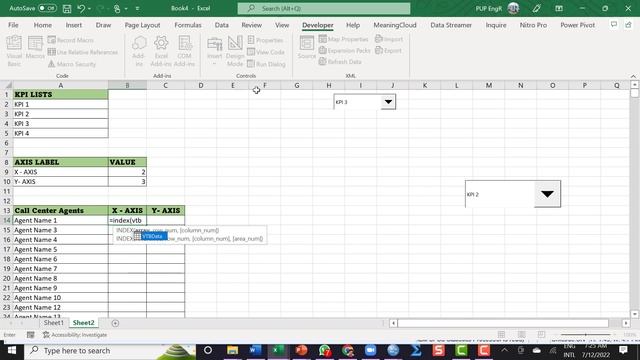
Task: Open COM Add-ins dialog
Action: (184, 51)
